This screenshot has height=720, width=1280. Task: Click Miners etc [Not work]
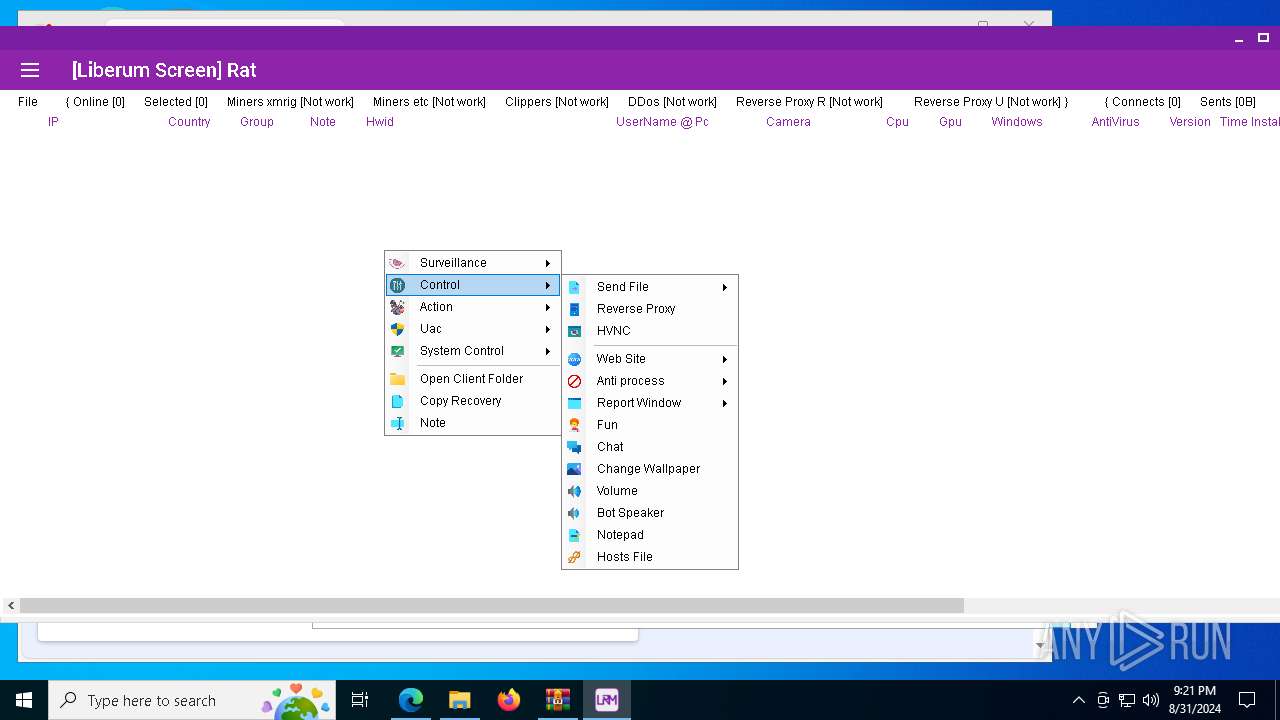[x=429, y=102]
